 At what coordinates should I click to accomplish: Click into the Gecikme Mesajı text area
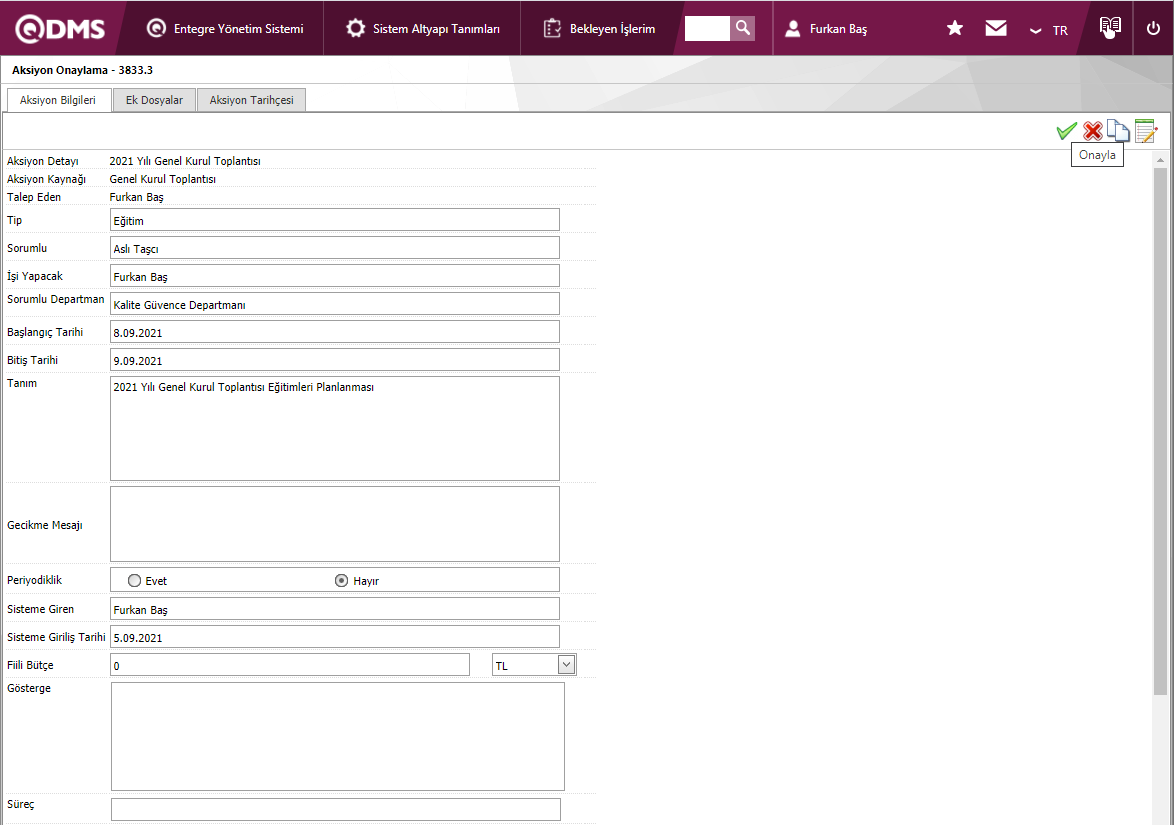pyautogui.click(x=334, y=524)
